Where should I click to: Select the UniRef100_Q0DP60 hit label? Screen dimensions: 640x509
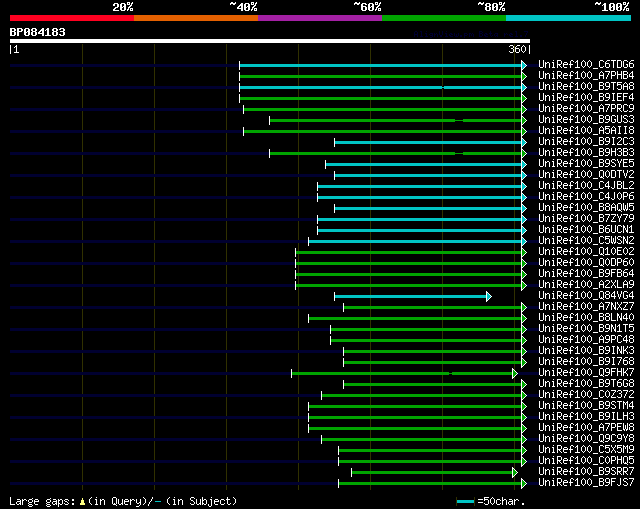click(586, 263)
